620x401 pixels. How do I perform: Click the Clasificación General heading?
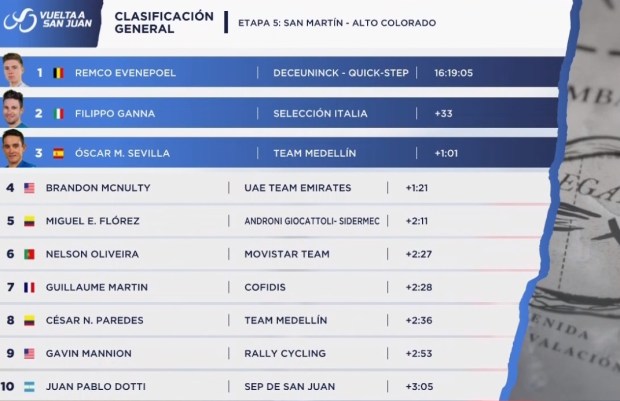[164, 22]
